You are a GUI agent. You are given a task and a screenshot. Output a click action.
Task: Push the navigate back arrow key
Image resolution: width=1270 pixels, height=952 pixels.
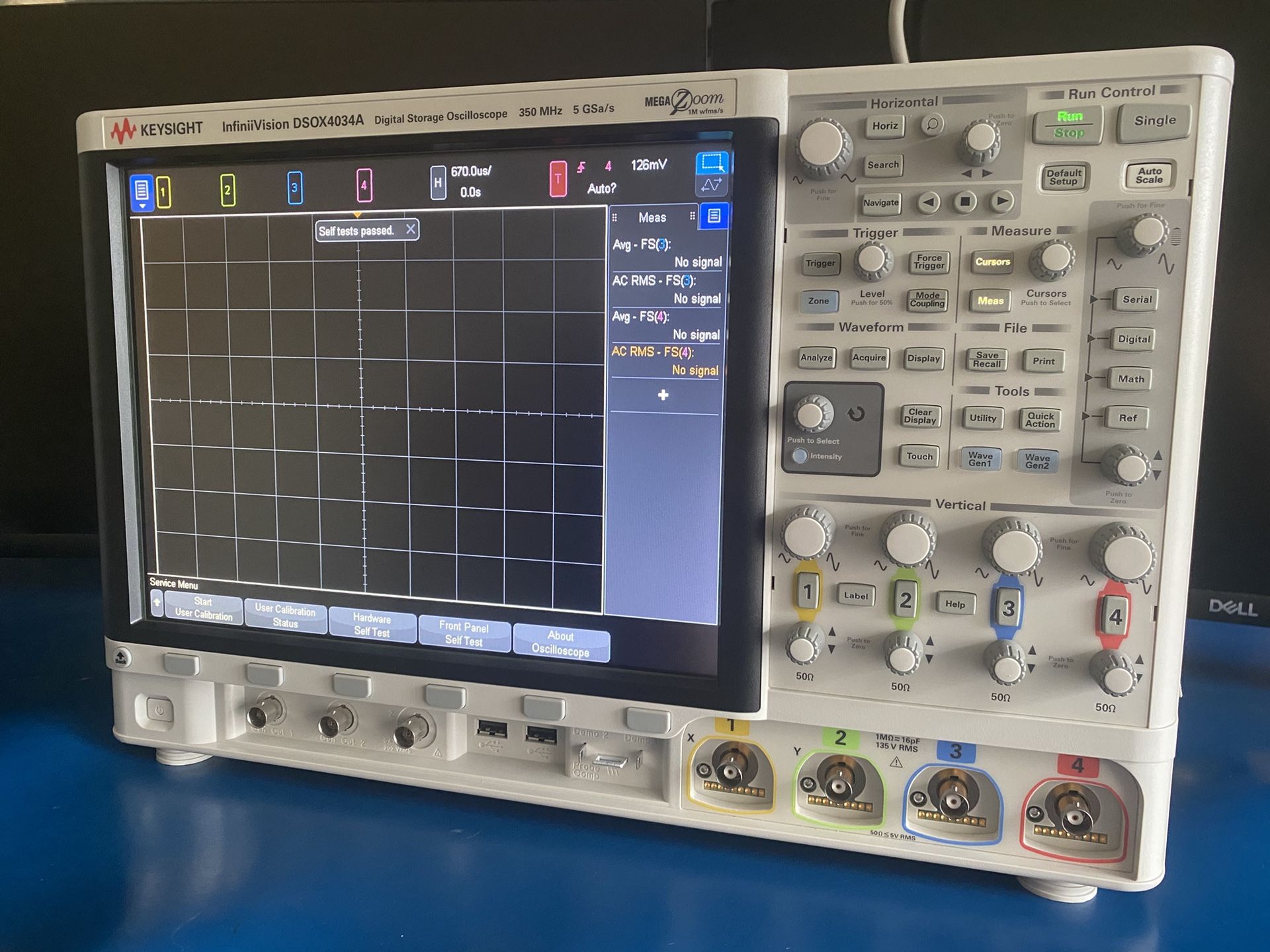coord(928,202)
